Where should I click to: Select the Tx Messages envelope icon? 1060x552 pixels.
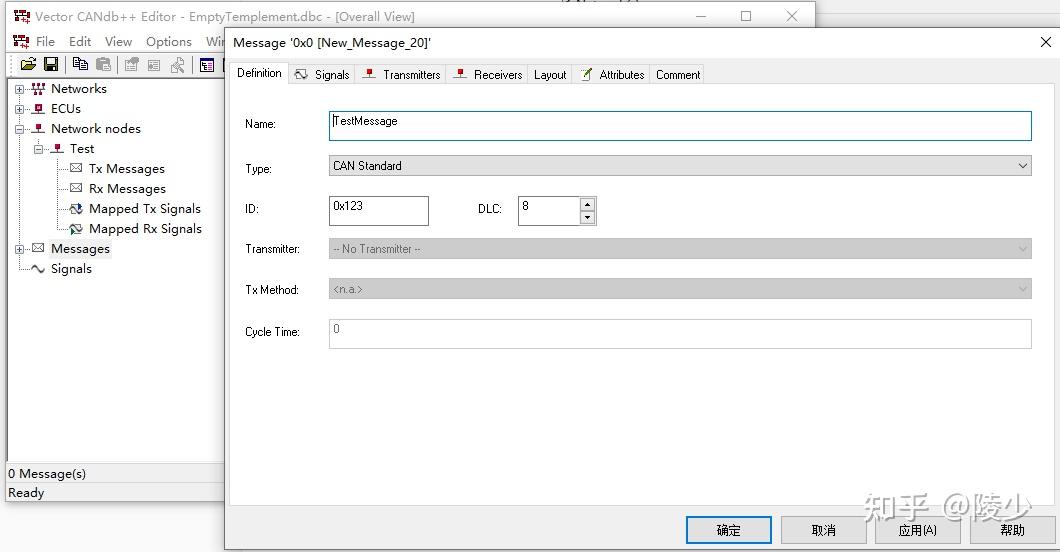pyautogui.click(x=76, y=169)
